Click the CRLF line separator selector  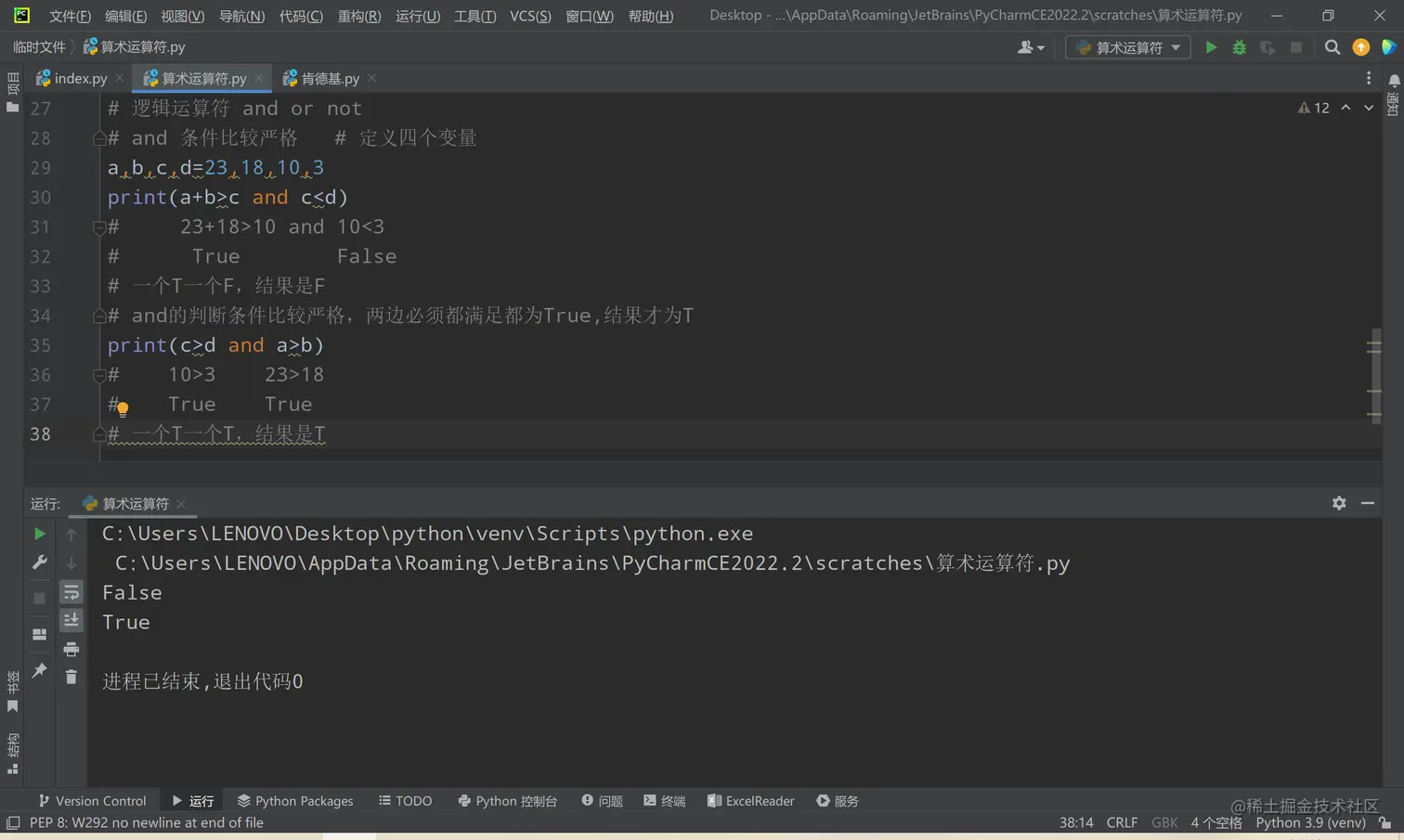[1122, 822]
